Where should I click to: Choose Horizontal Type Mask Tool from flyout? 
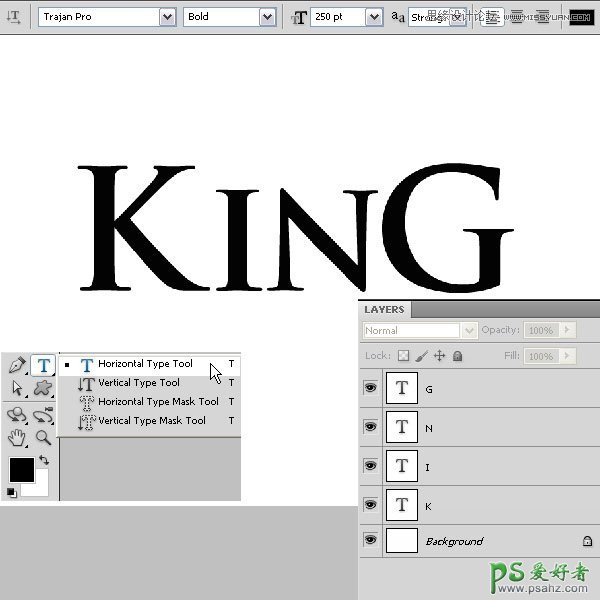158,402
